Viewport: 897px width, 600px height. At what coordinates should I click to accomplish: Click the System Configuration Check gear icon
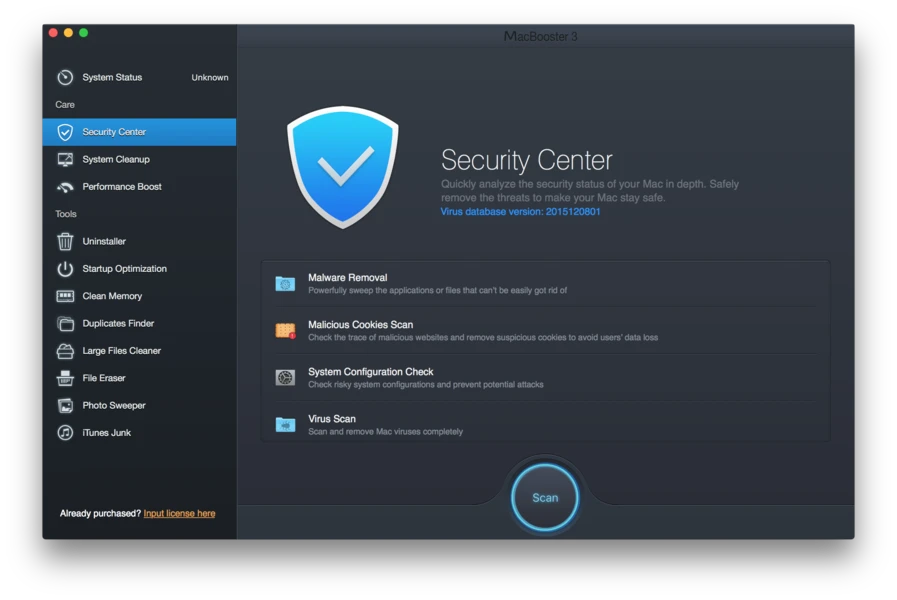[285, 378]
